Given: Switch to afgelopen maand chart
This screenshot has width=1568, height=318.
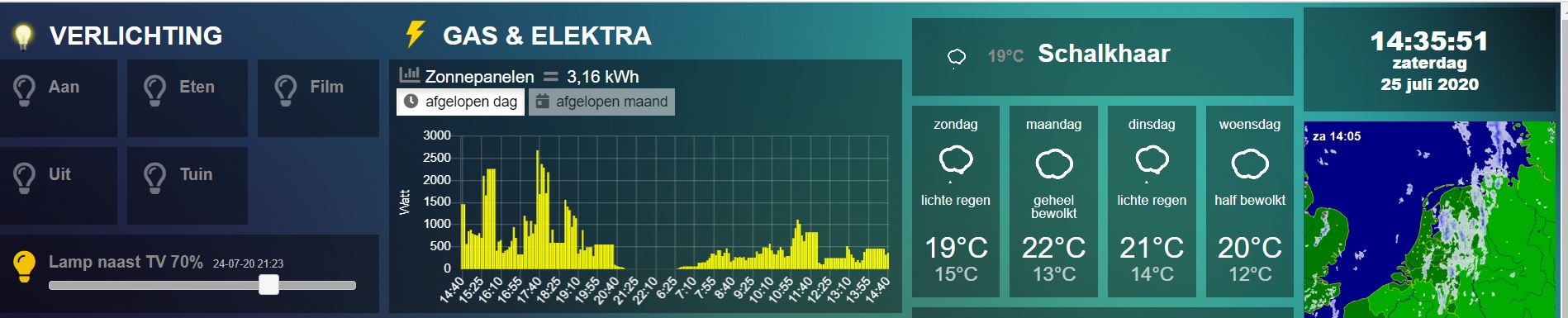Looking at the screenshot, I should point(601,102).
